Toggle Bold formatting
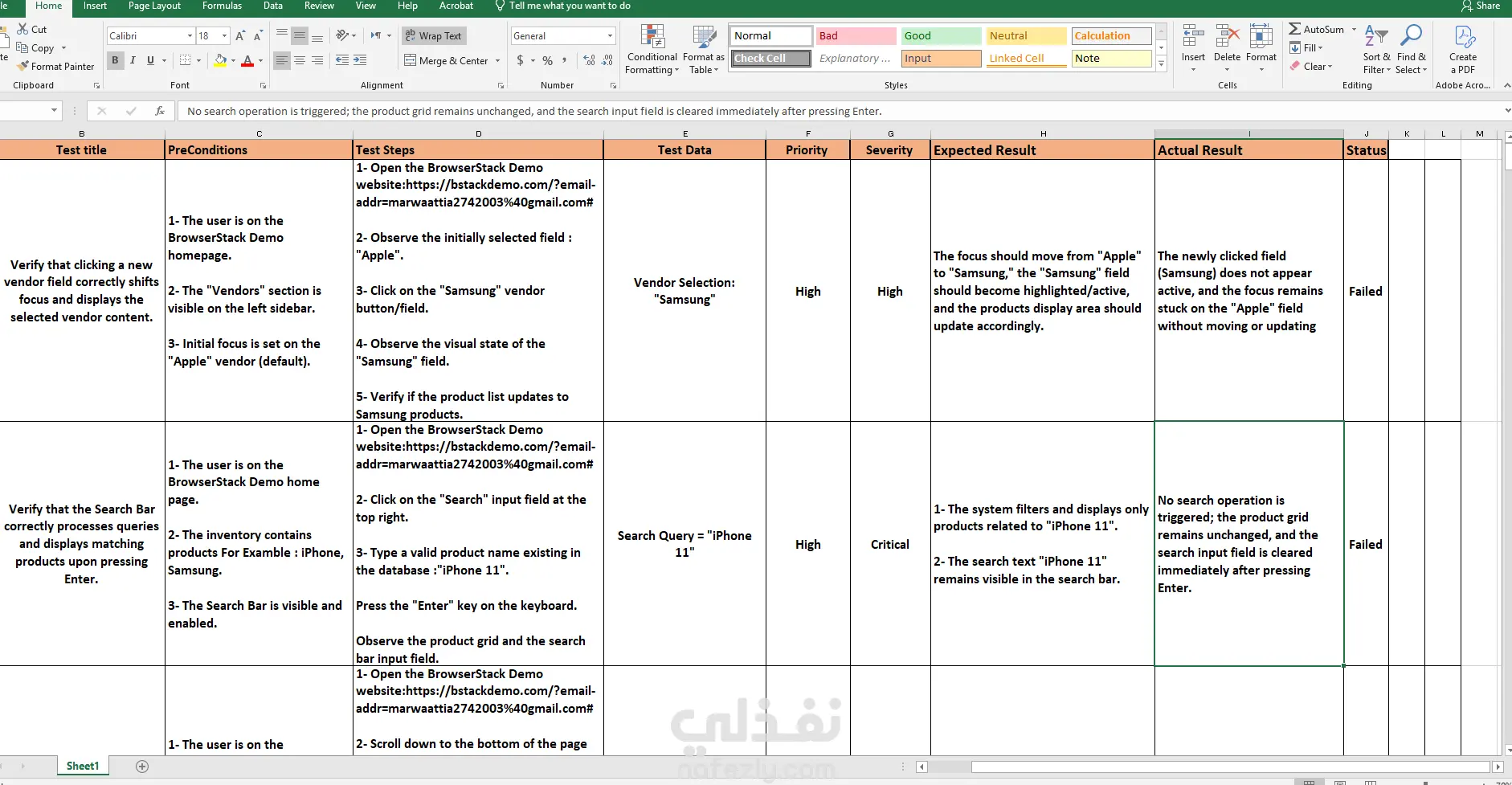 (115, 60)
